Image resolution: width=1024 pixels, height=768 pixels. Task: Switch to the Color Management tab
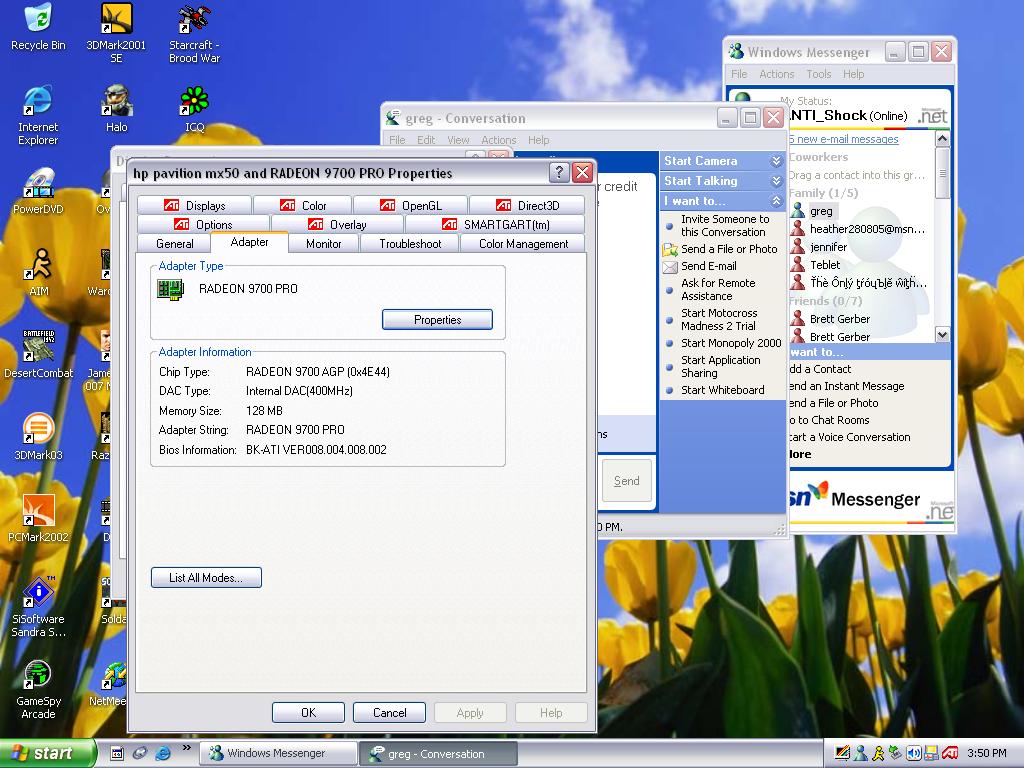coord(523,244)
